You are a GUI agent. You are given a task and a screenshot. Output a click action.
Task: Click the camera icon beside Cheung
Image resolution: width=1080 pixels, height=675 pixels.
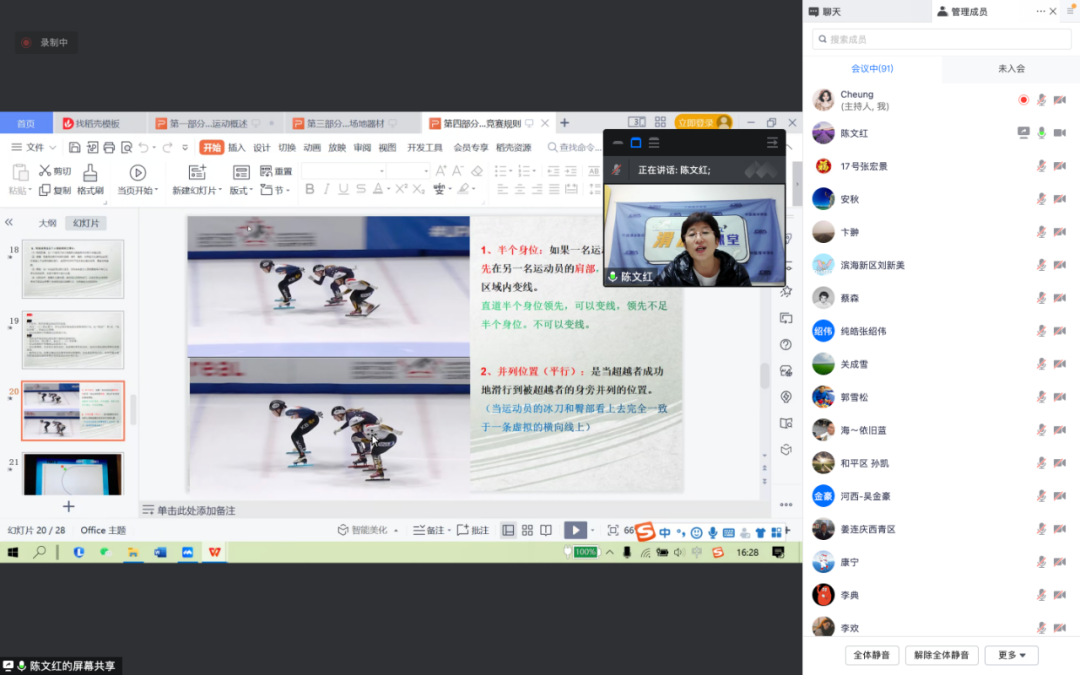click(1059, 100)
